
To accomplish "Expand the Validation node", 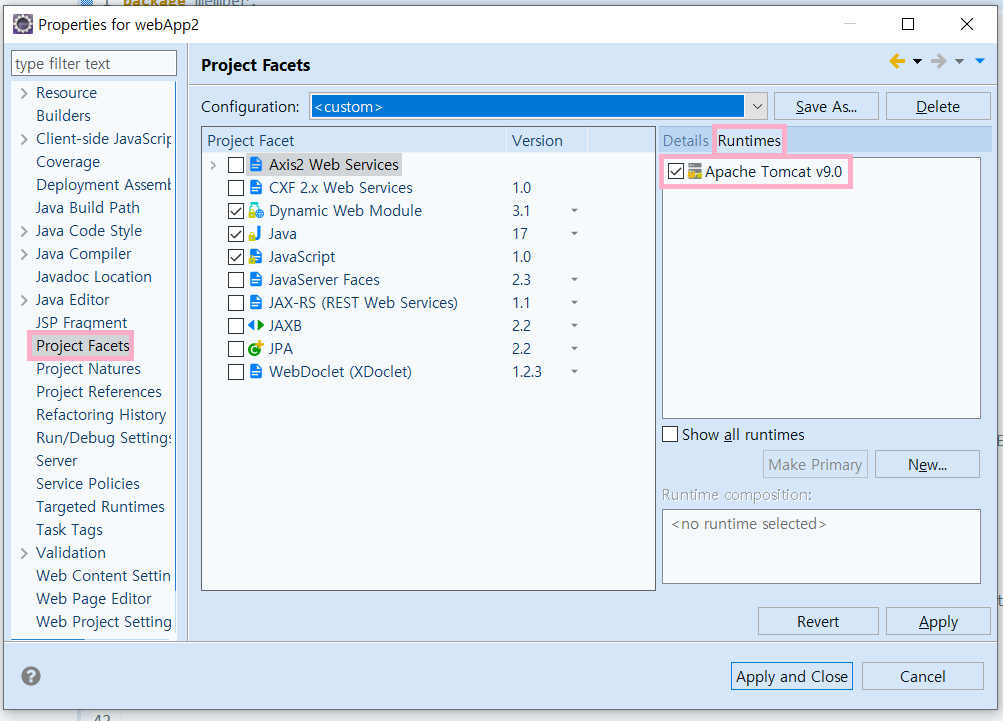I will [24, 553].
